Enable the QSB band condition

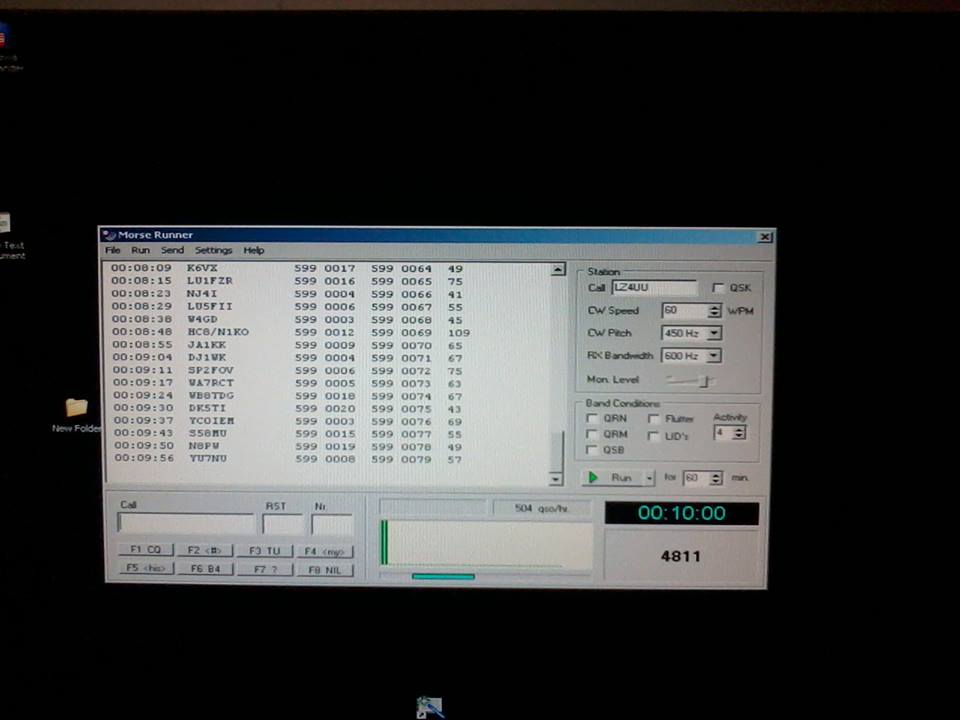pos(592,450)
